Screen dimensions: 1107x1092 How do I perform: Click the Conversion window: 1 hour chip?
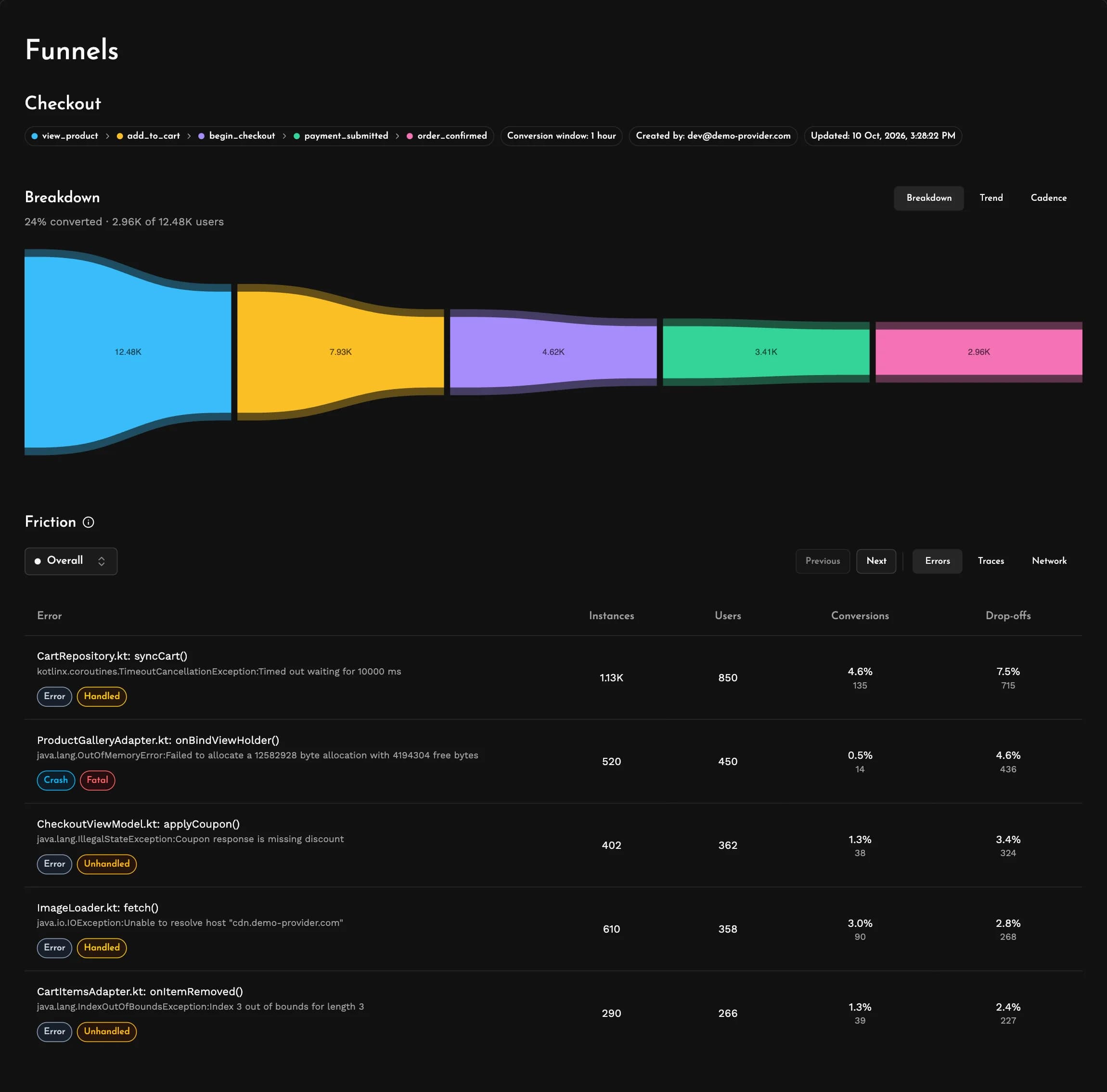[x=561, y=136]
